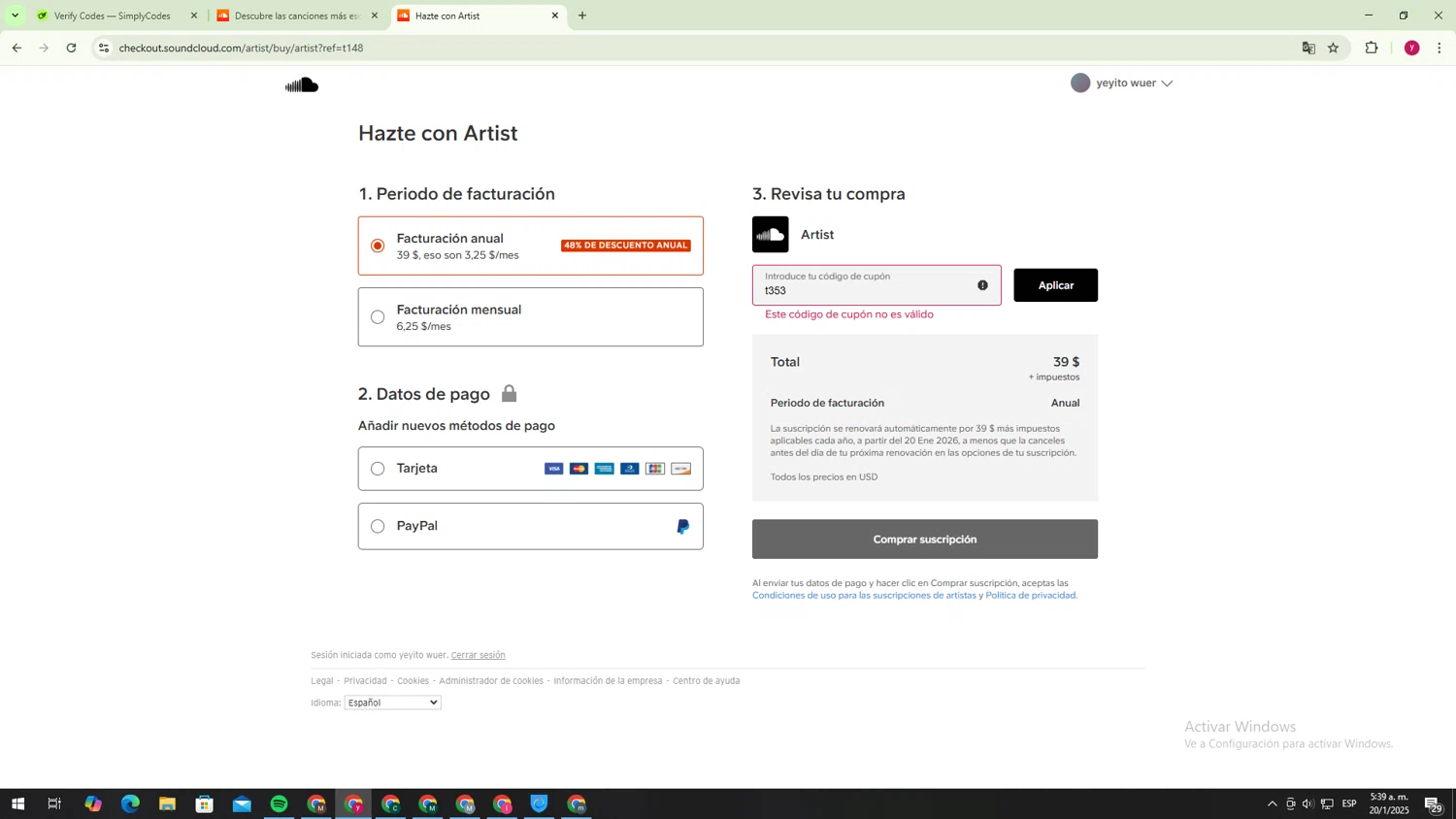Screen dimensions: 1456x819
Task: Open Centro de ayuda link
Action: [x=707, y=681]
